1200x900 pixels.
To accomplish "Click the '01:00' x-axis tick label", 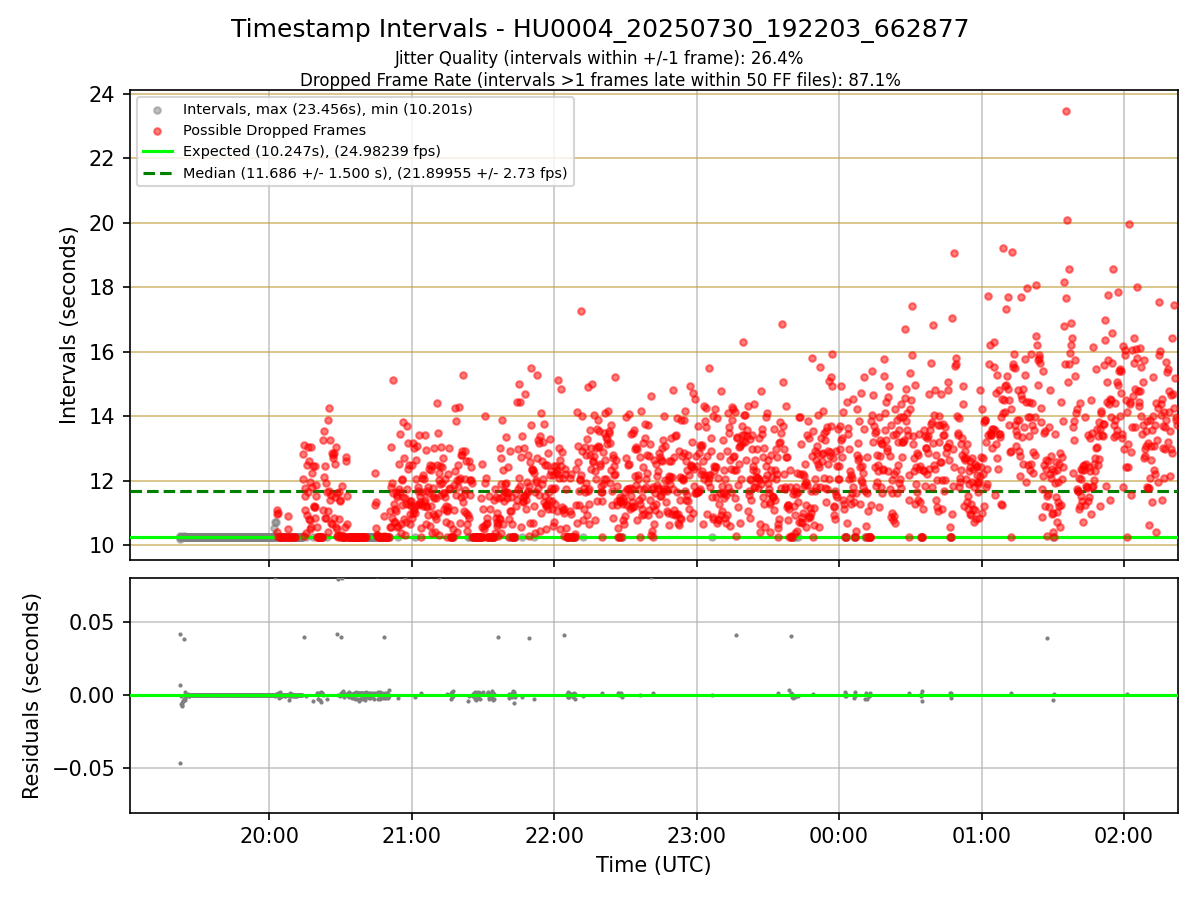I will tap(982, 835).
